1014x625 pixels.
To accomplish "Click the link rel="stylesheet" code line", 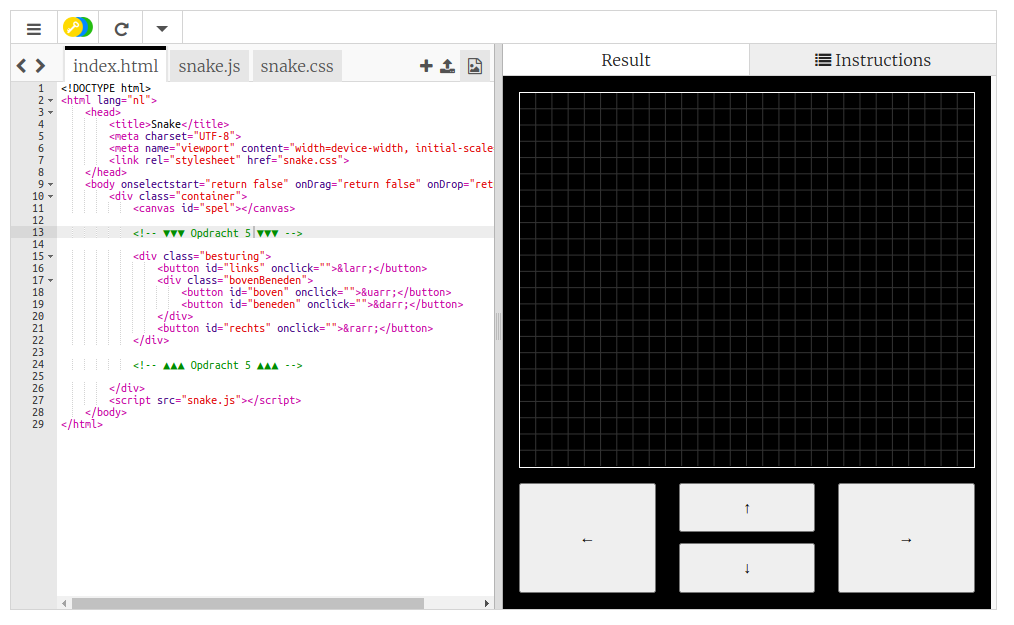I will (229, 160).
